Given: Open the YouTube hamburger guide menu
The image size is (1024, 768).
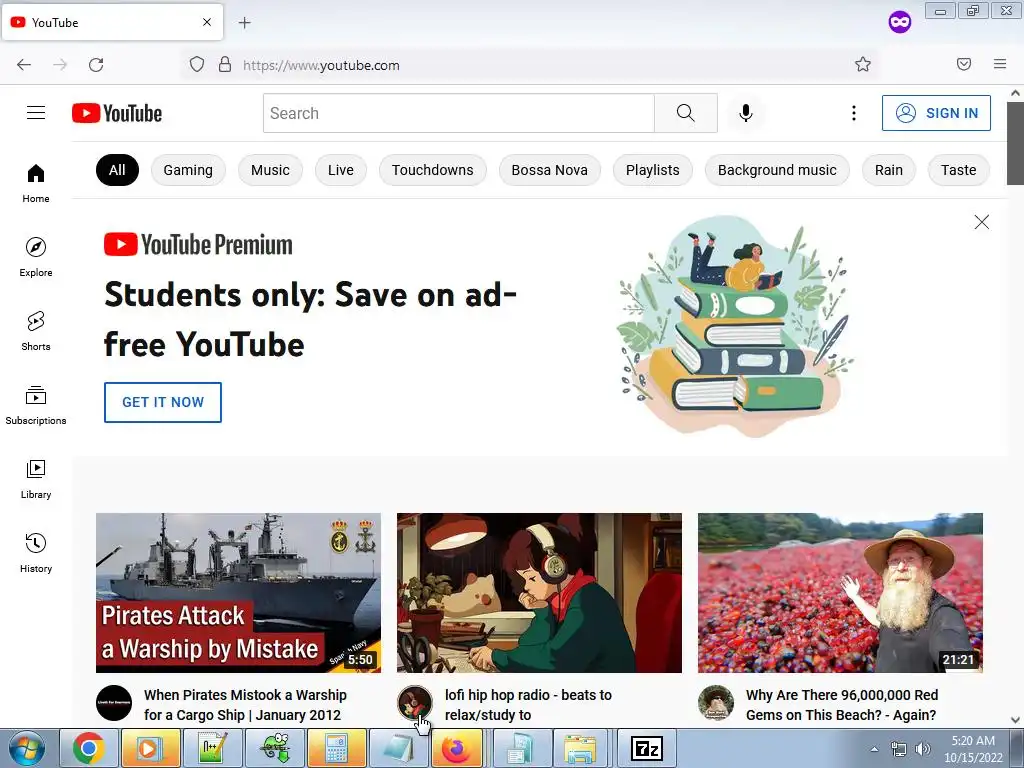Looking at the screenshot, I should (x=36, y=113).
